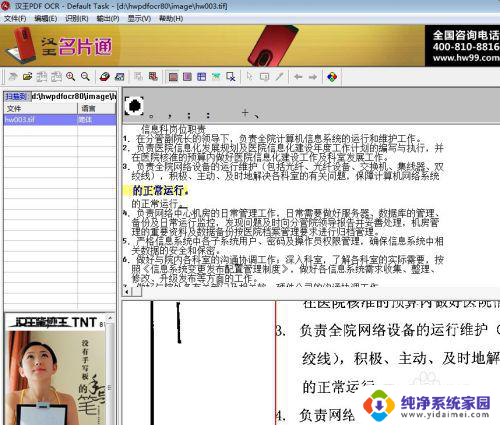Click the green region order icon
Viewport: 500px width, 425px height.
pos(216,77)
